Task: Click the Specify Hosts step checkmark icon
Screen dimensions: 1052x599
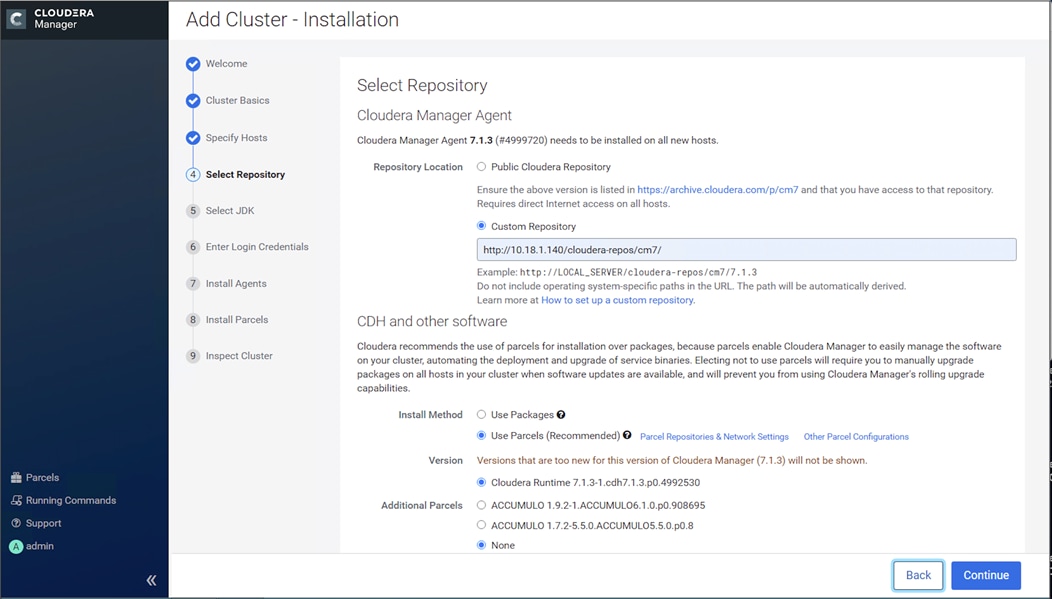Action: point(193,138)
